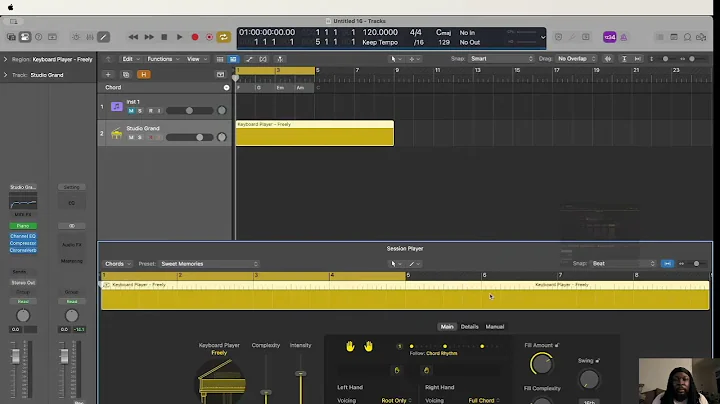
Task: Open the Note Pads icon
Action: coord(674,37)
